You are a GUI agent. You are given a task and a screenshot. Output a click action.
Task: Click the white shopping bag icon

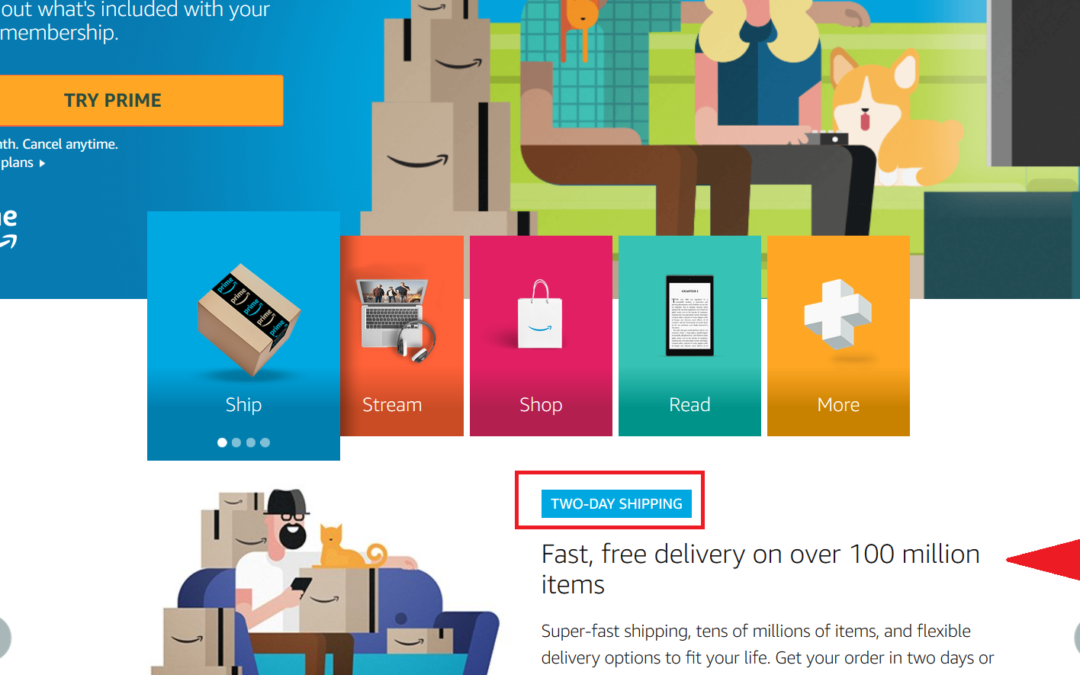pos(540,315)
